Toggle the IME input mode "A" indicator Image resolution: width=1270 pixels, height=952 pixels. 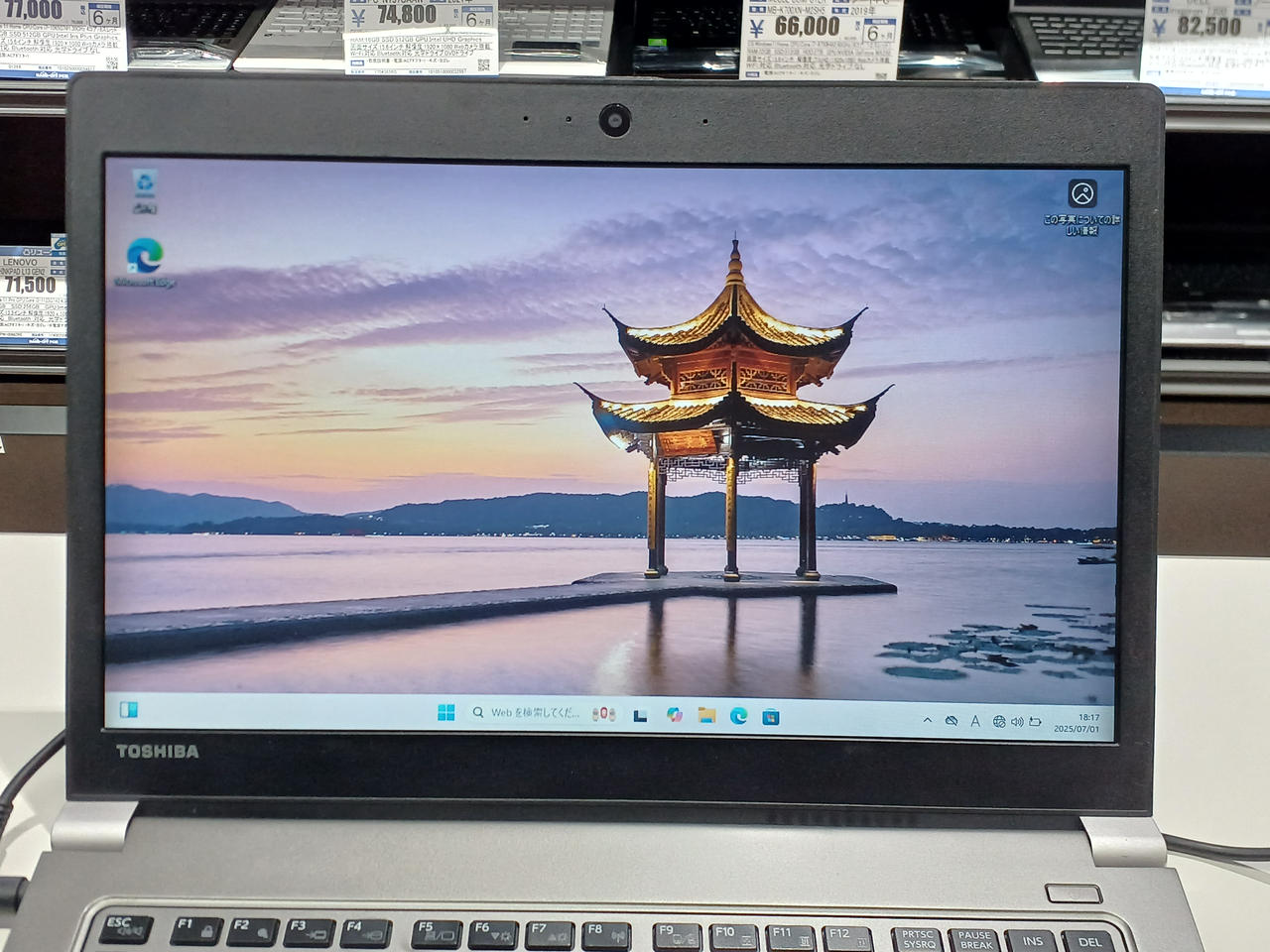coord(975,721)
